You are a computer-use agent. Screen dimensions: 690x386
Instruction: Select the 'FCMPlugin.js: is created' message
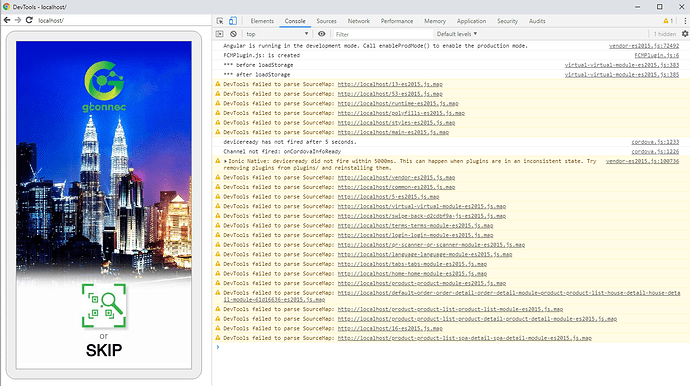pyautogui.click(x=261, y=55)
